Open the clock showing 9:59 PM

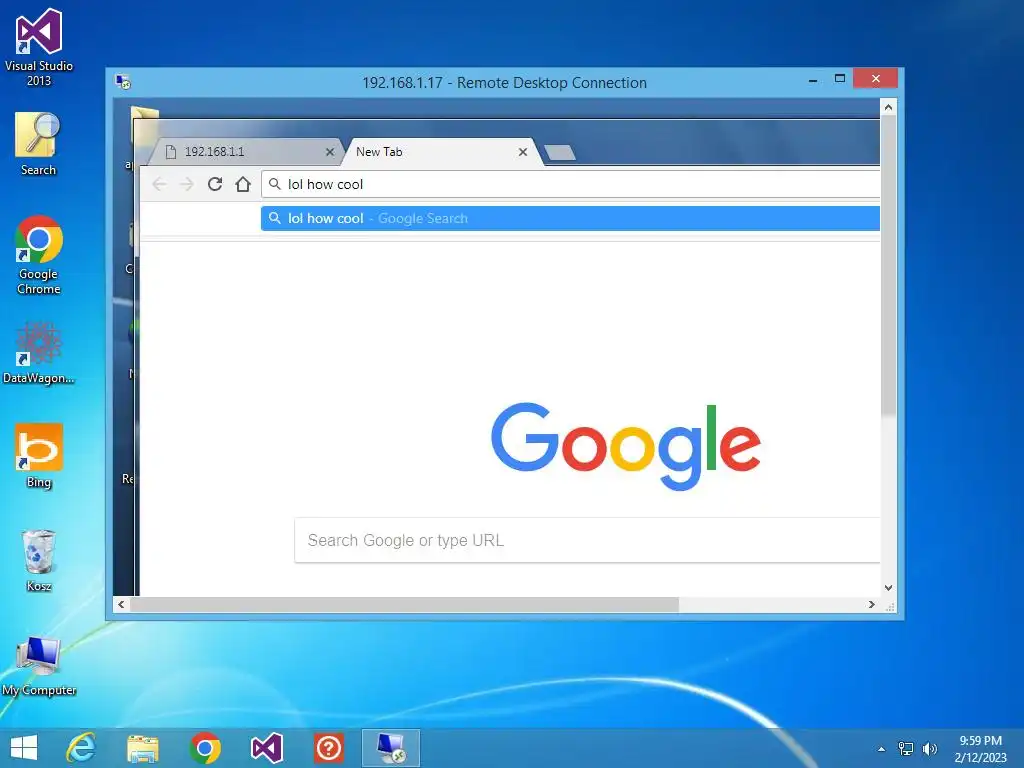980,749
